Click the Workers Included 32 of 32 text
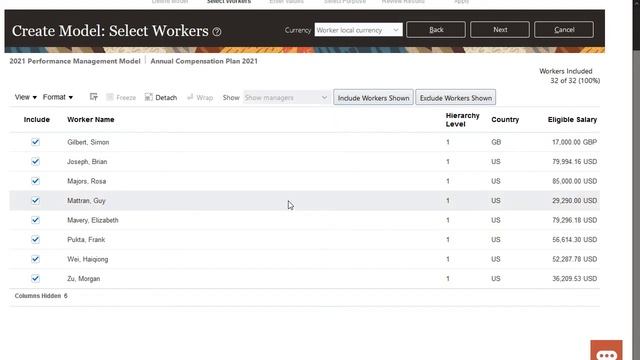 point(570,76)
